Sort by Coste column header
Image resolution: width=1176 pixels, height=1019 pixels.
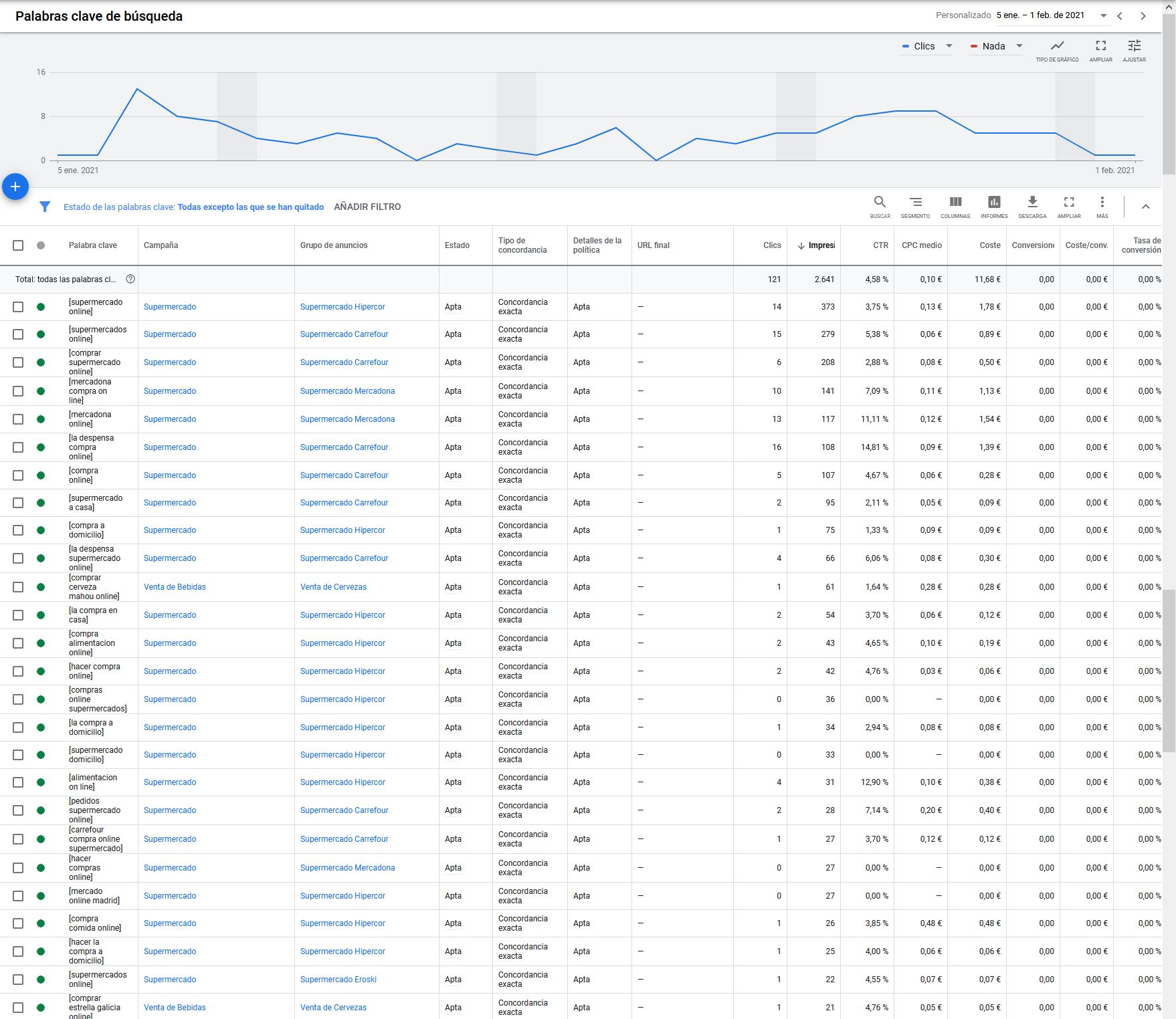tap(990, 245)
